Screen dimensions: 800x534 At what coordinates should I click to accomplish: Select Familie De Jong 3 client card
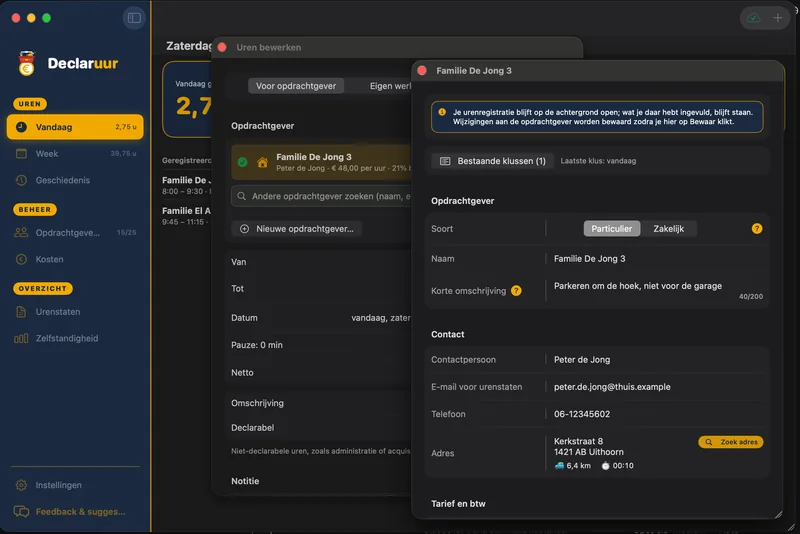pyautogui.click(x=321, y=162)
